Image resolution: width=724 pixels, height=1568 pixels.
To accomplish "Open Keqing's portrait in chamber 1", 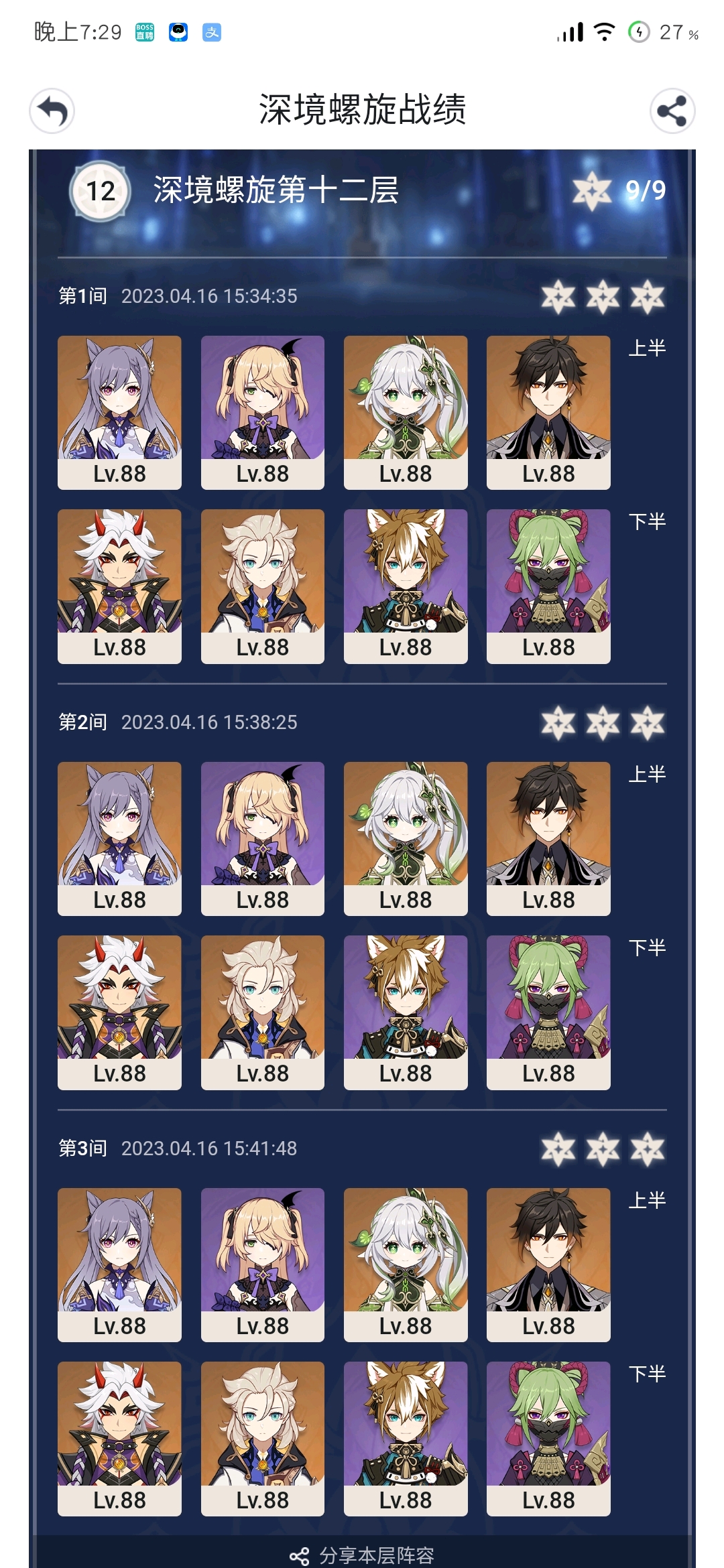I will tap(119, 412).
